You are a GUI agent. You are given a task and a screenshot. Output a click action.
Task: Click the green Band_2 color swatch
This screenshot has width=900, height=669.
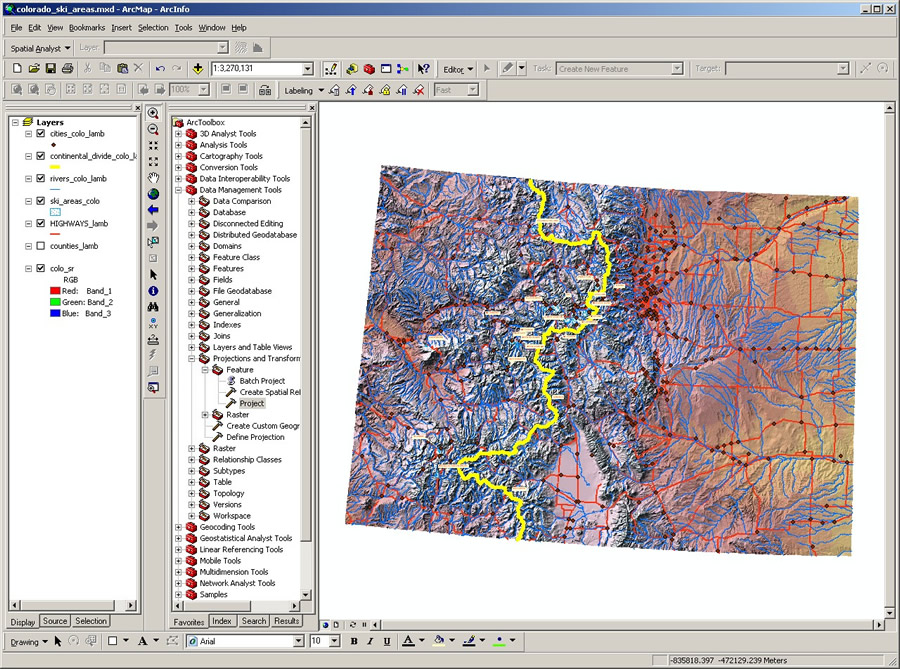[x=55, y=302]
